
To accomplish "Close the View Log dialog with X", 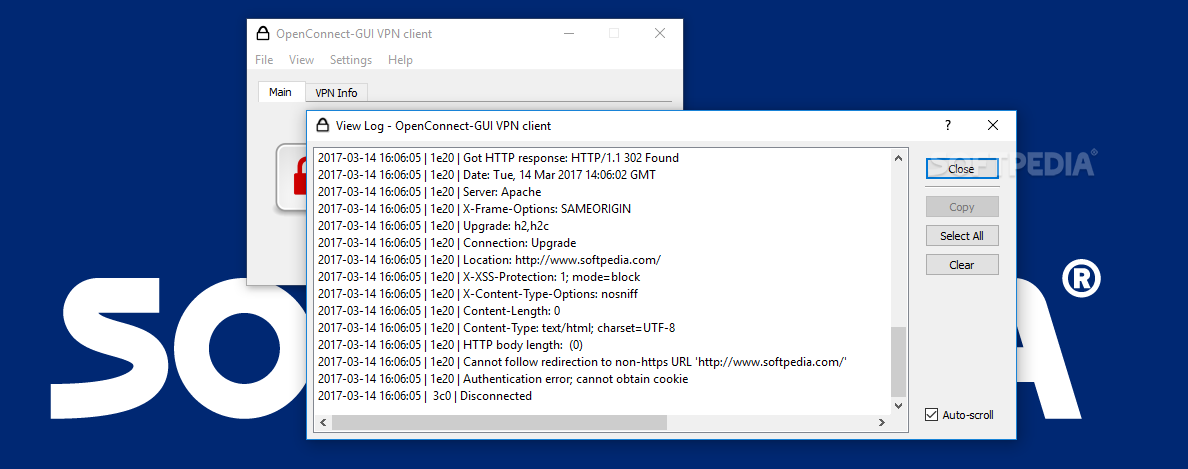I will pyautogui.click(x=993, y=126).
